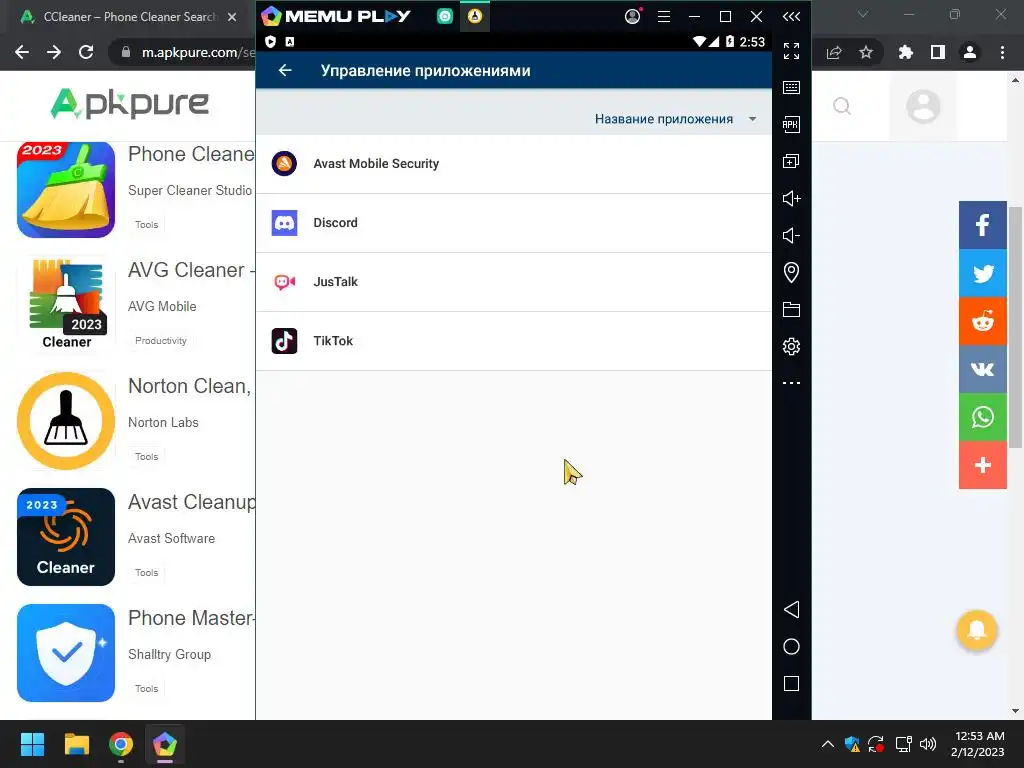Tap Android back triangle button
Image resolution: width=1024 pixels, height=768 pixels.
[x=792, y=610]
